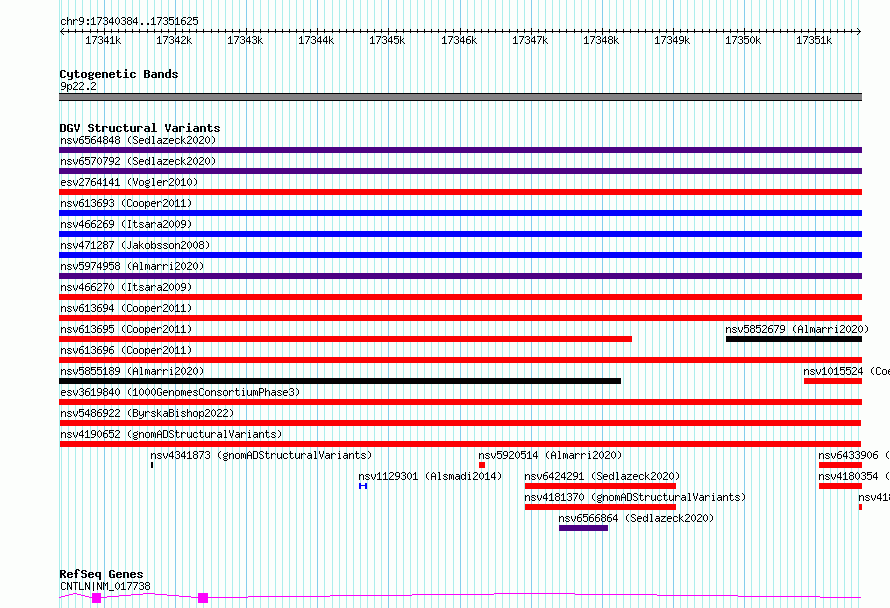Click the Cytogenetic Bands track title
Viewport: 890px width, 608px height.
coord(119,74)
